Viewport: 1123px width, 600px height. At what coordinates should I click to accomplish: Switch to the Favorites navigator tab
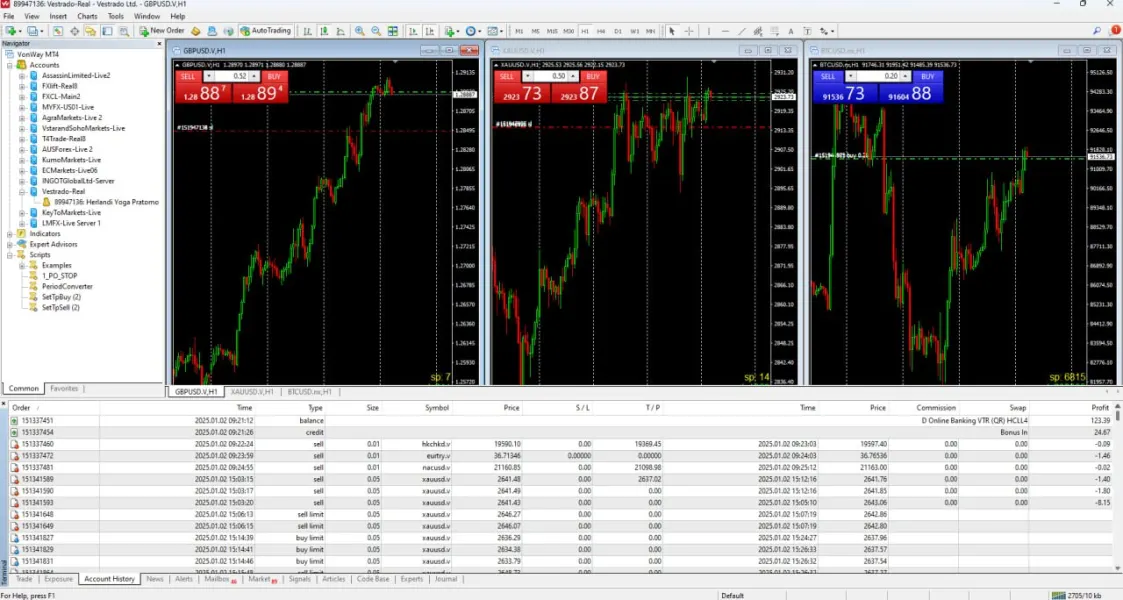pyautogui.click(x=64, y=389)
